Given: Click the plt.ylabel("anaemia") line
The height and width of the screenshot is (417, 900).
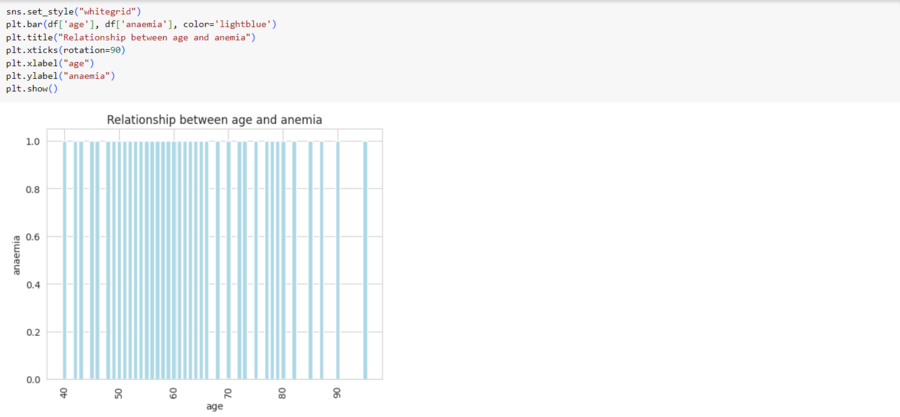Looking at the screenshot, I should pos(60,76).
